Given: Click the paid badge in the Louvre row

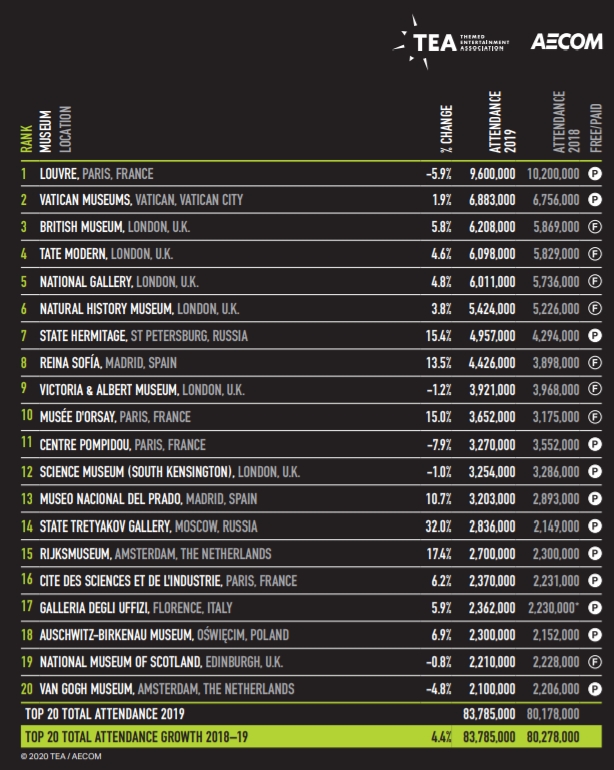Looking at the screenshot, I should pos(595,174).
